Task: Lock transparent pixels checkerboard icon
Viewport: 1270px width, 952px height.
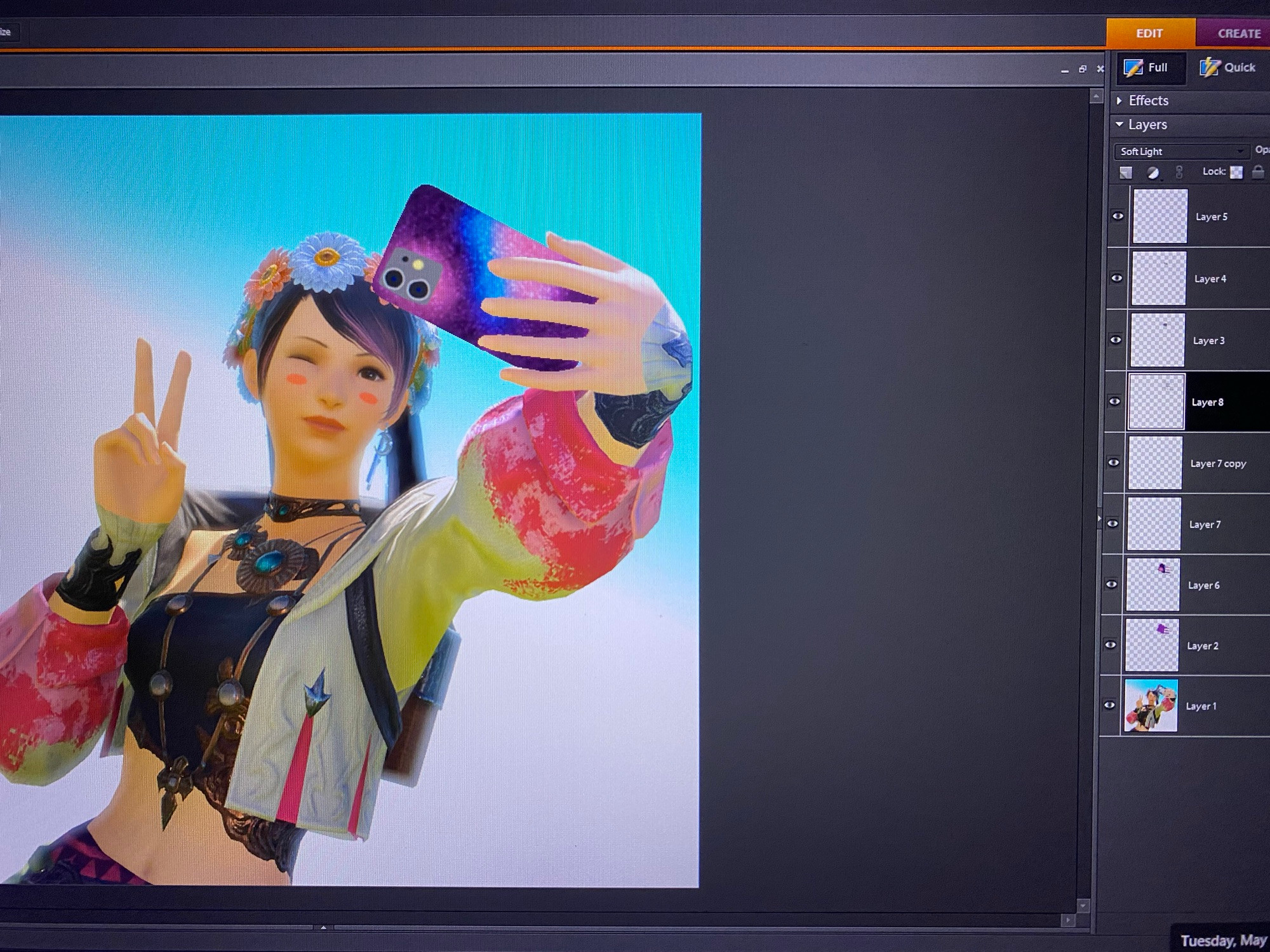Action: [x=1236, y=172]
